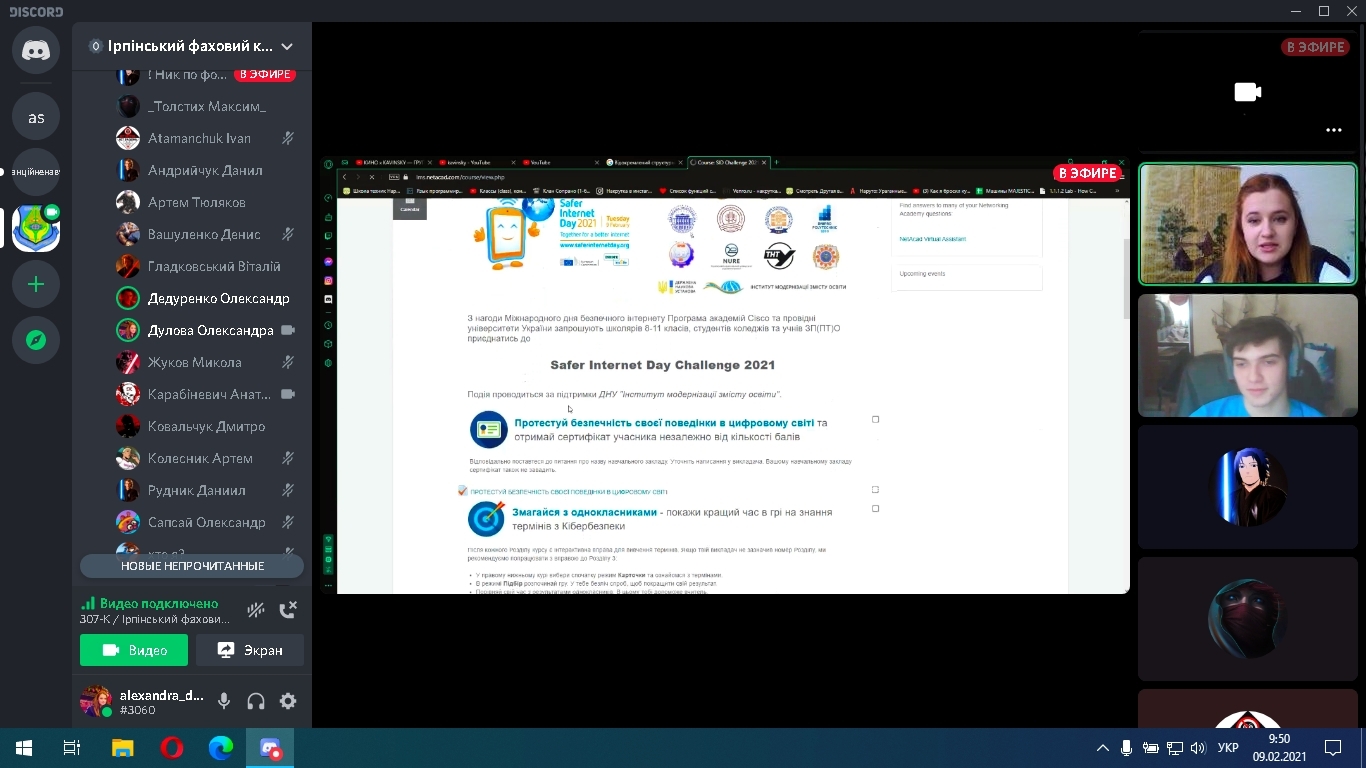Click the alexandra_d user avatar
Screen dimensions: 1366x768
pos(96,701)
